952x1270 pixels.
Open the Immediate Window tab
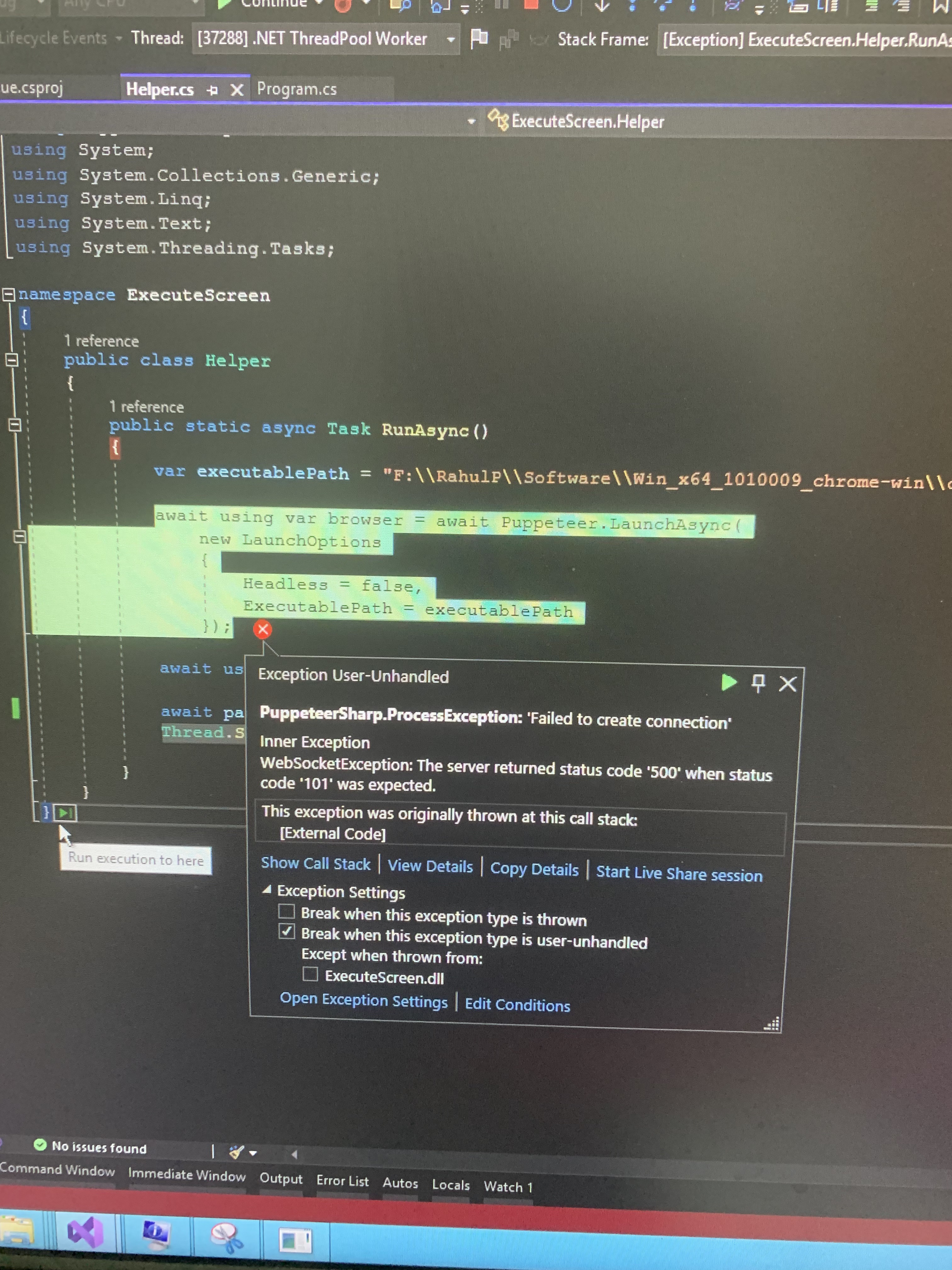tap(186, 1174)
